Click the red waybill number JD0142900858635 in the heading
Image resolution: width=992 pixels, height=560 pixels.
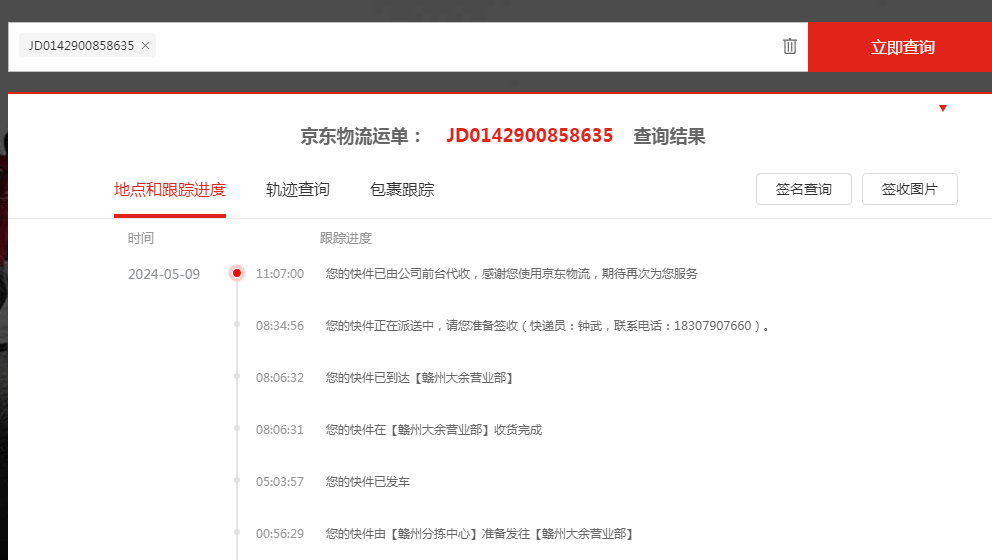530,135
